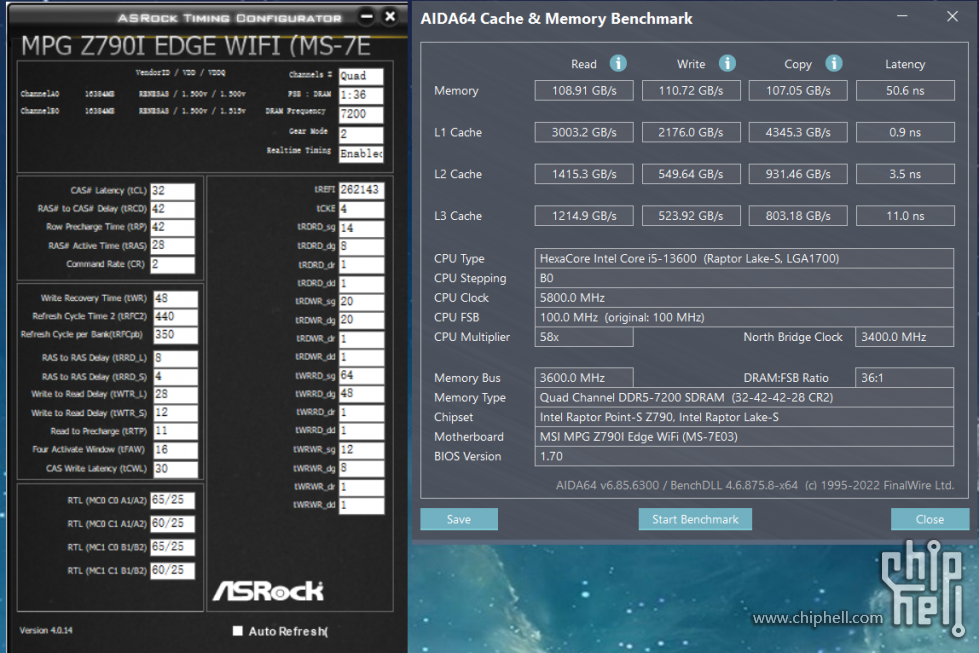Select the Four Activate Window (tFAW) field
979x653 pixels.
click(175, 450)
